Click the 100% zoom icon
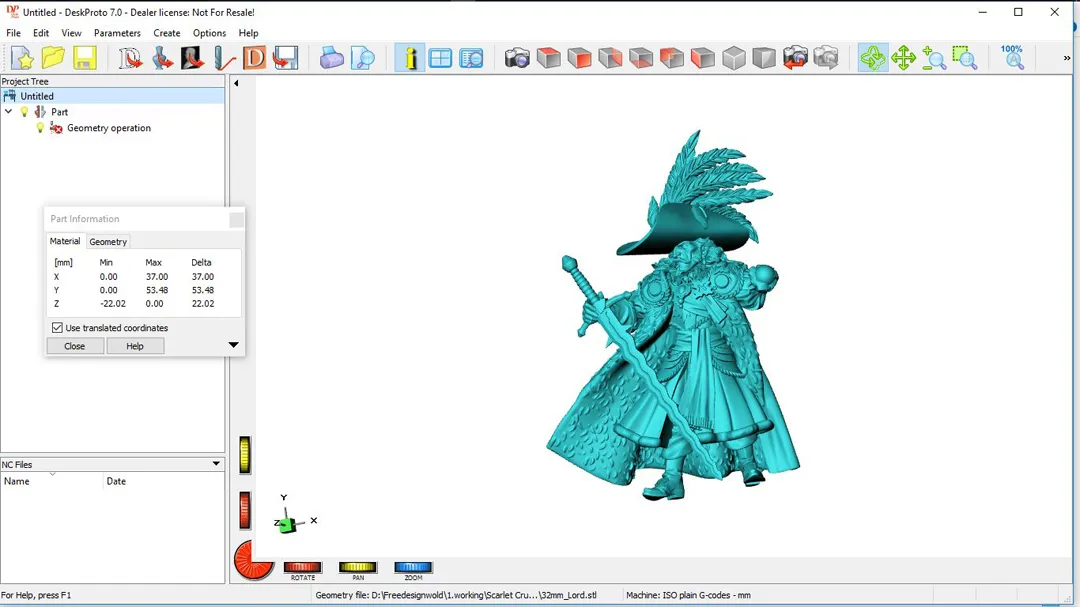The width and height of the screenshot is (1080, 607). (x=1012, y=58)
